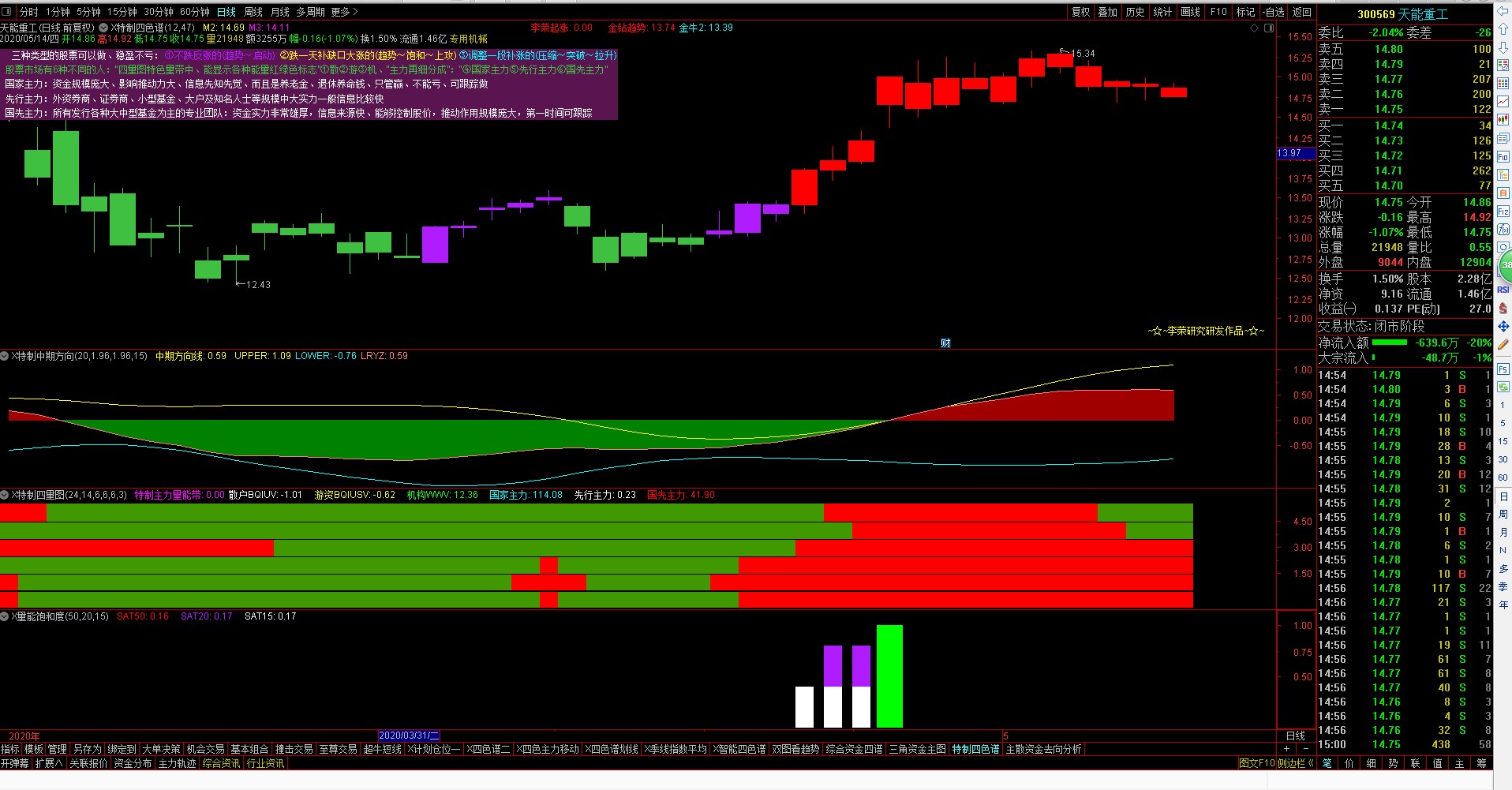The width and height of the screenshot is (1512, 790).
Task: Open the 价 price tab at bottom right
Action: [1349, 763]
